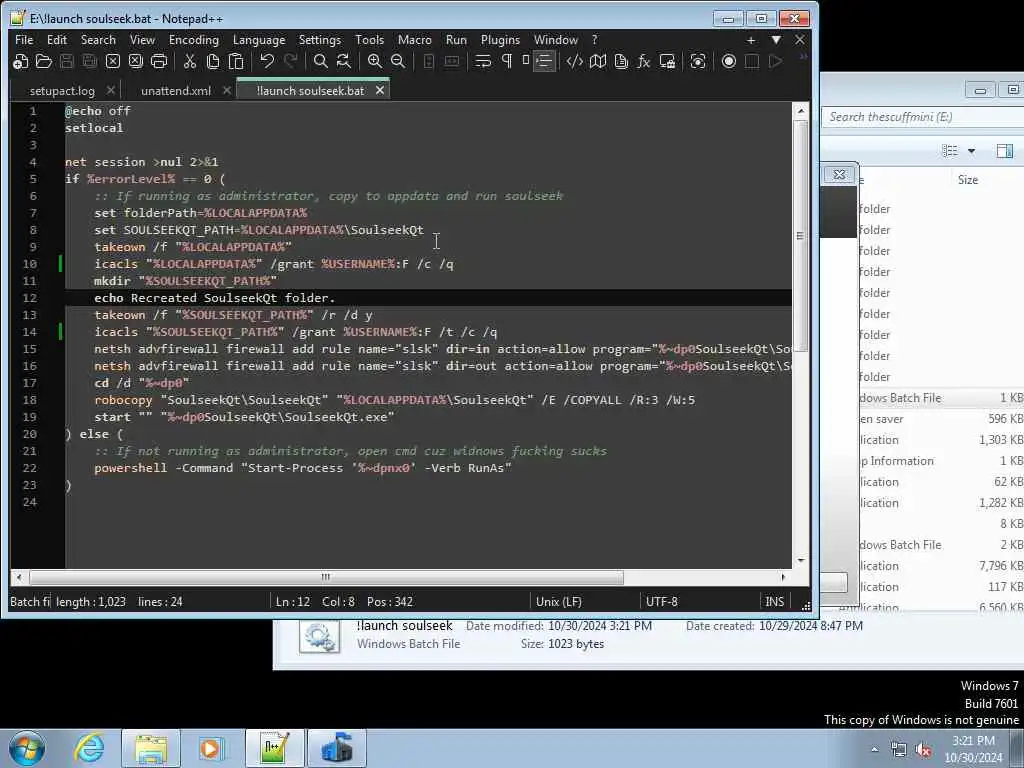Click the Undo arrow icon

(x=266, y=61)
